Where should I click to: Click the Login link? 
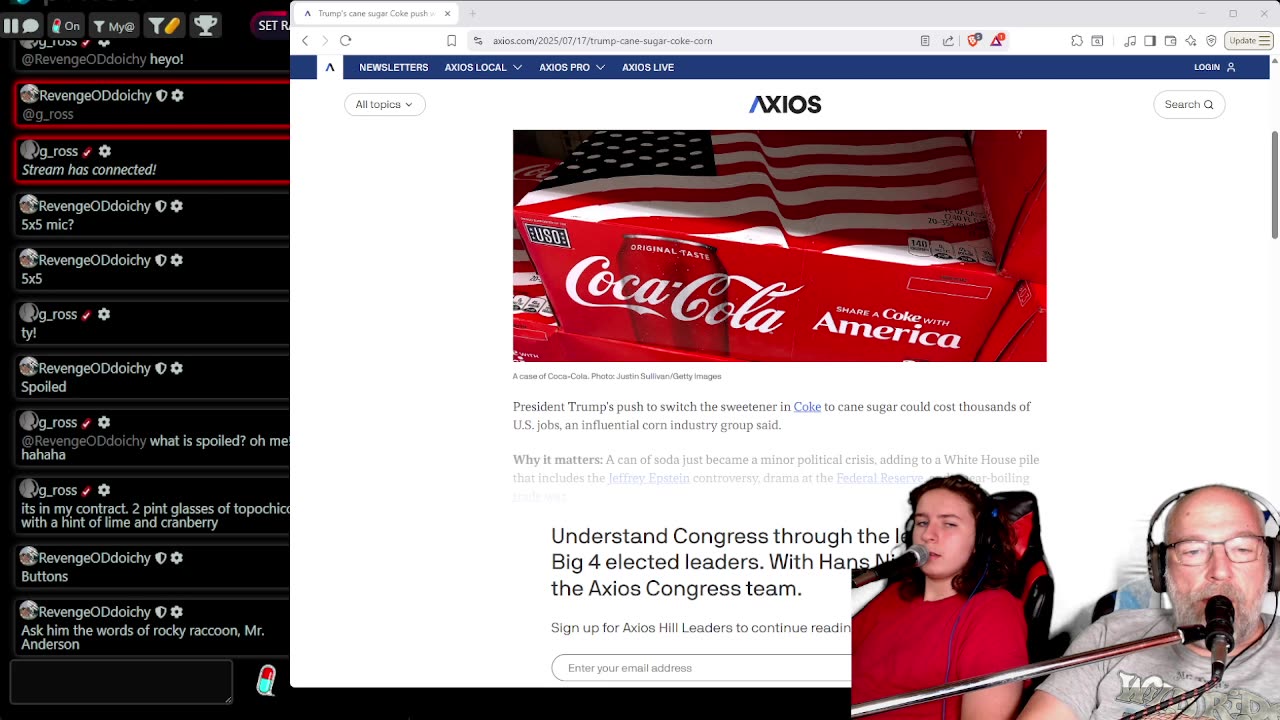coord(1215,67)
